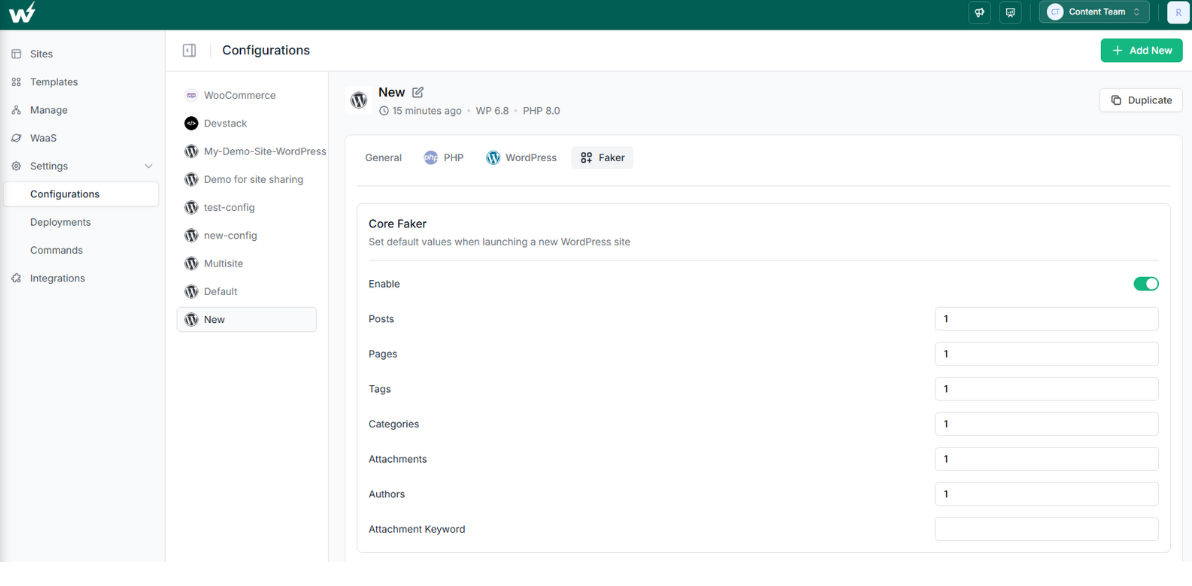Open the R user avatar menu
This screenshot has height=586, width=1192.
1178,12
